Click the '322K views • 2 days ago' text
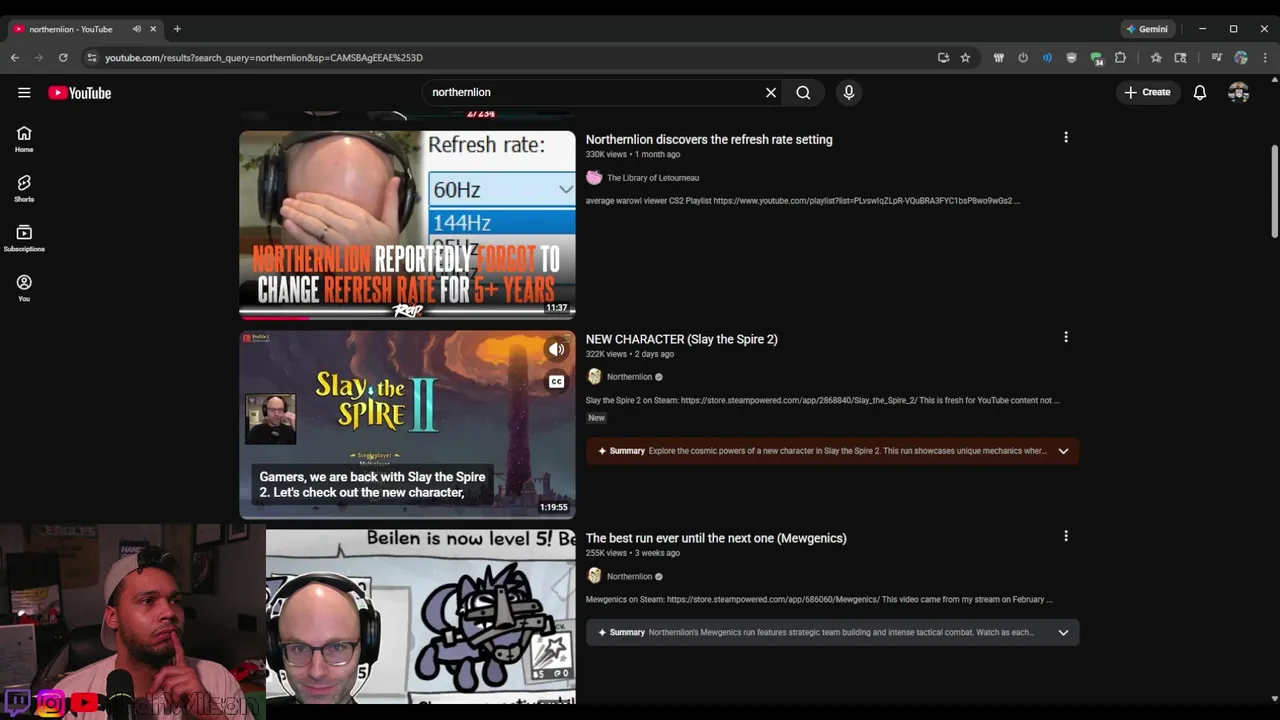 [x=630, y=354]
